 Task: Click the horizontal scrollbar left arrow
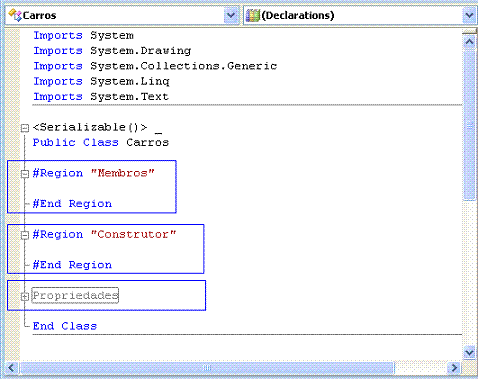(x=11, y=368)
